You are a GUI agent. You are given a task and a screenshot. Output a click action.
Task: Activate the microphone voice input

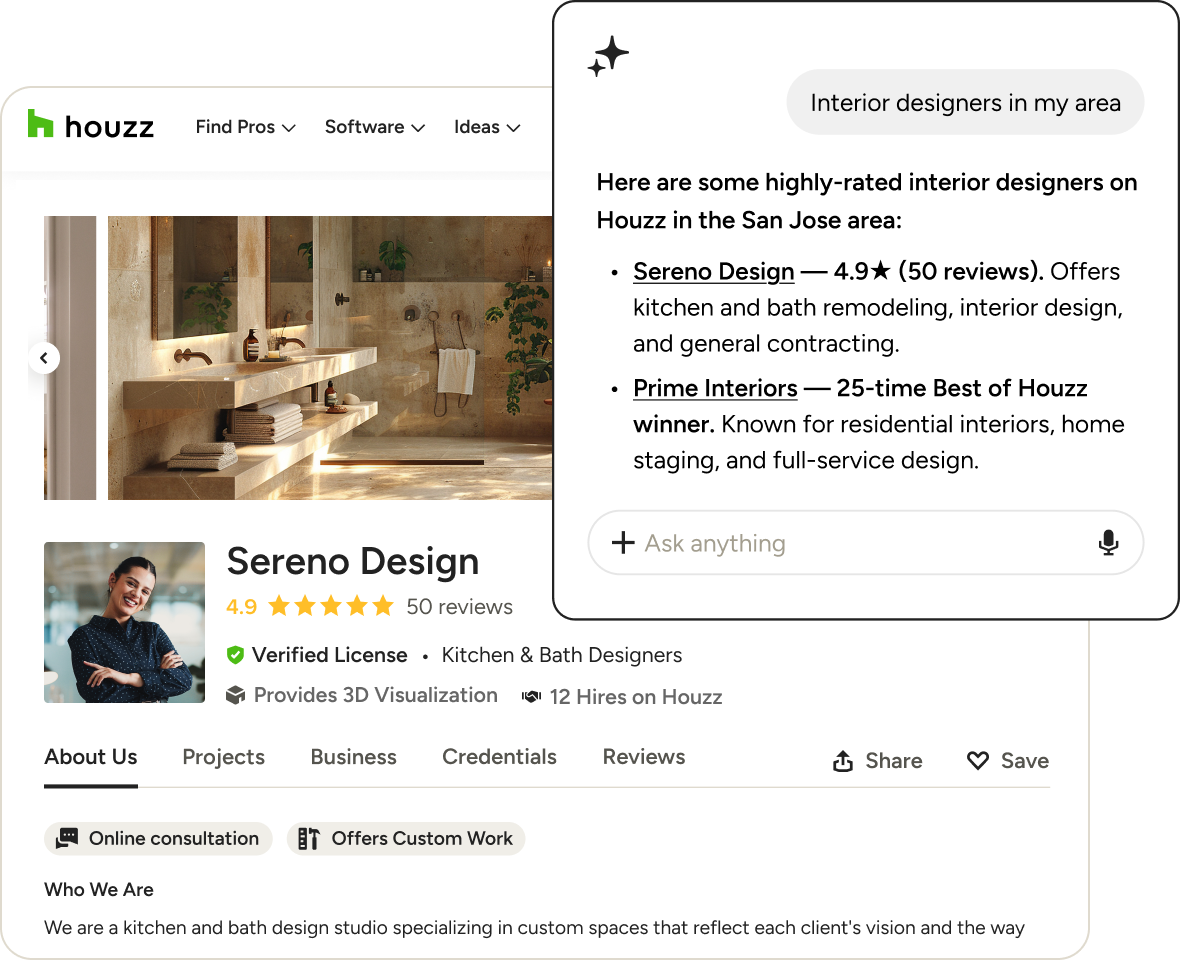[x=1108, y=542]
